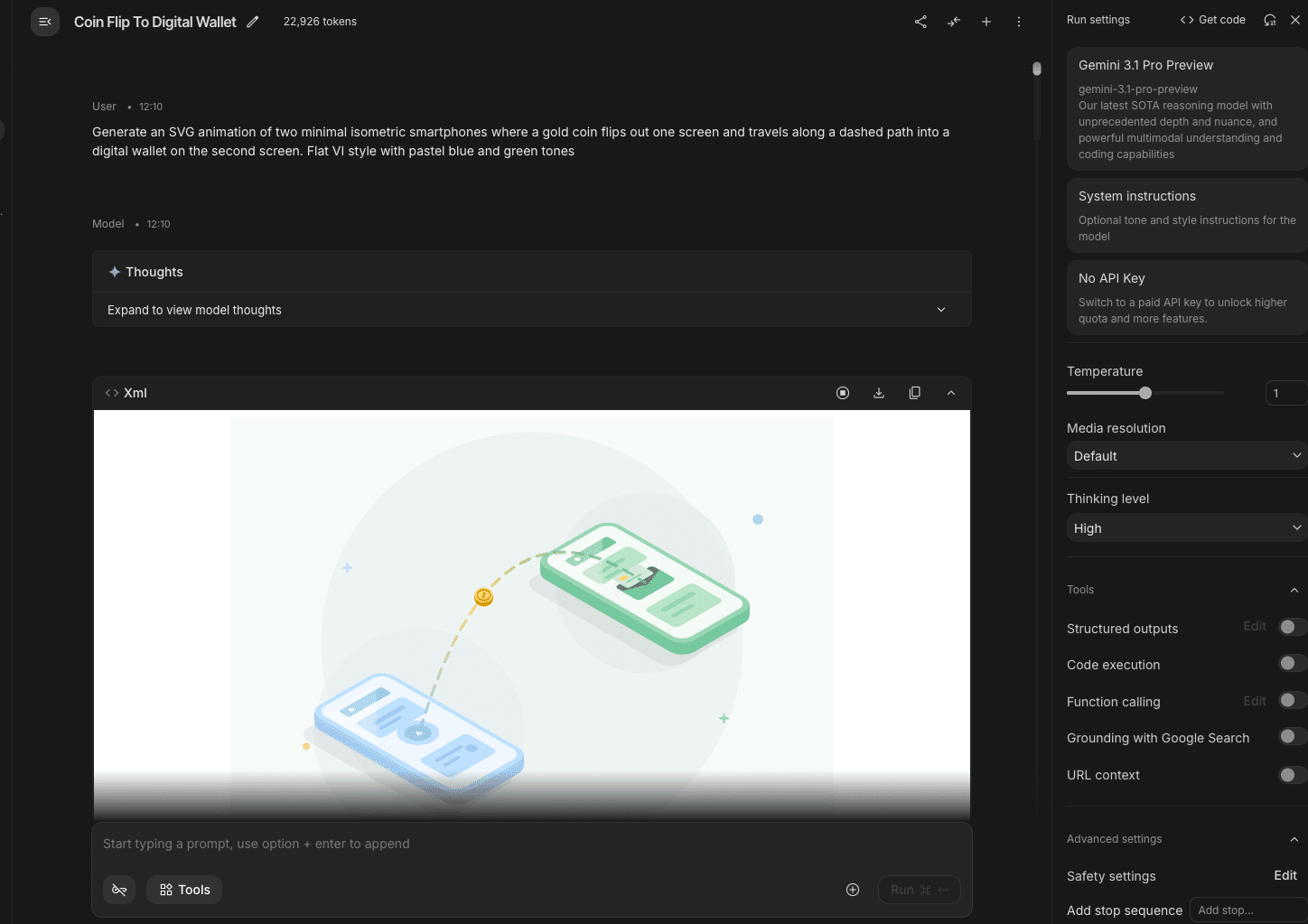Open the Media resolution dropdown
This screenshot has height=924, width=1308.
click(1186, 456)
